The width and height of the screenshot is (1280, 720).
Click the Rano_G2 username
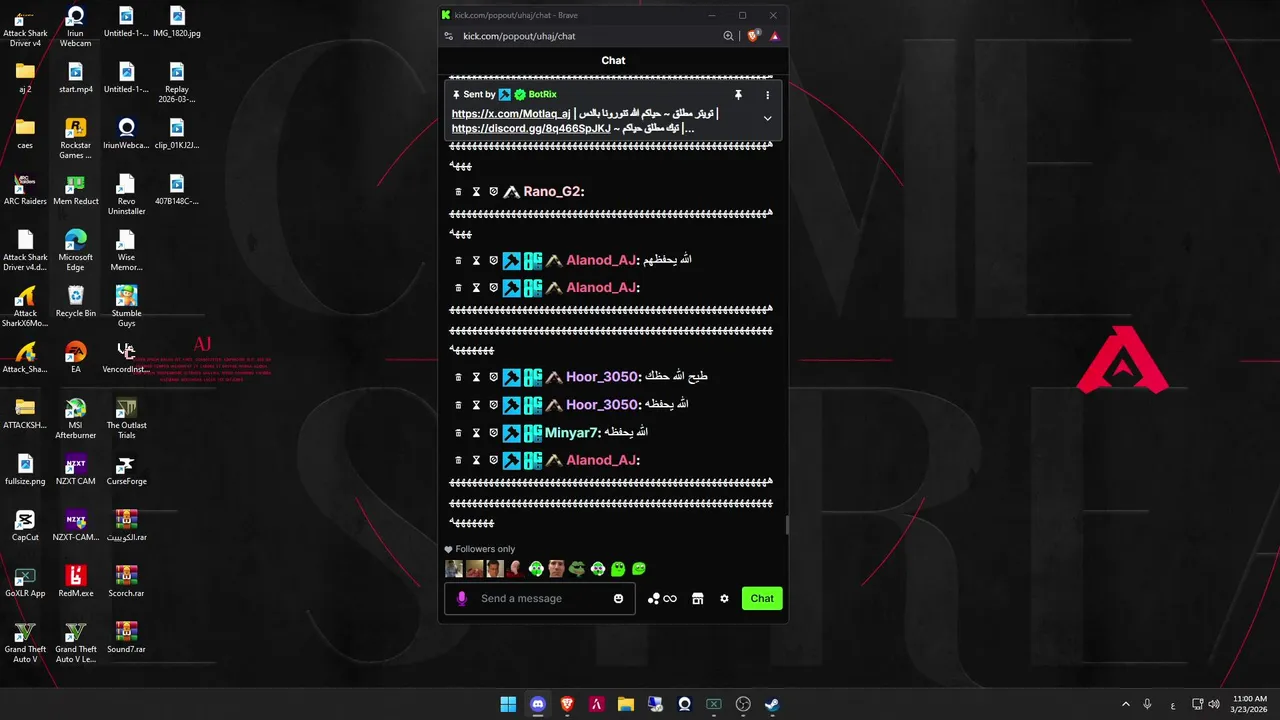tap(552, 191)
